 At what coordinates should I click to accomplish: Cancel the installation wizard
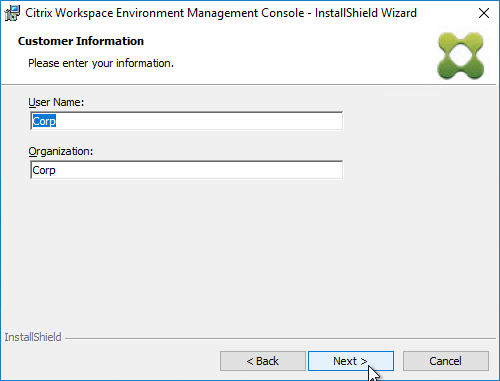[x=446, y=361]
